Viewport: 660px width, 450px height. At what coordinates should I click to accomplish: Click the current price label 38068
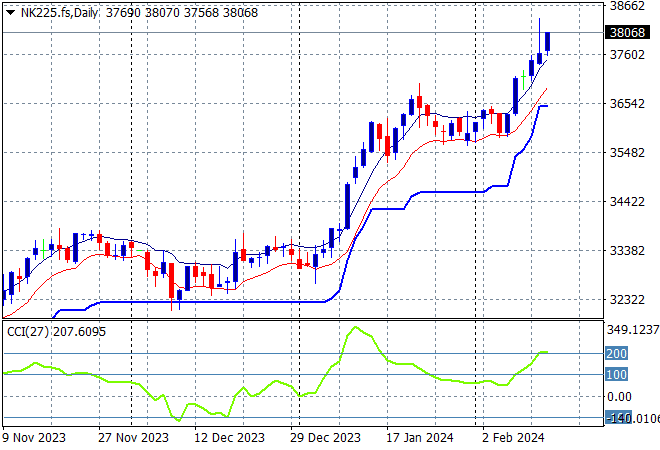tap(627, 32)
